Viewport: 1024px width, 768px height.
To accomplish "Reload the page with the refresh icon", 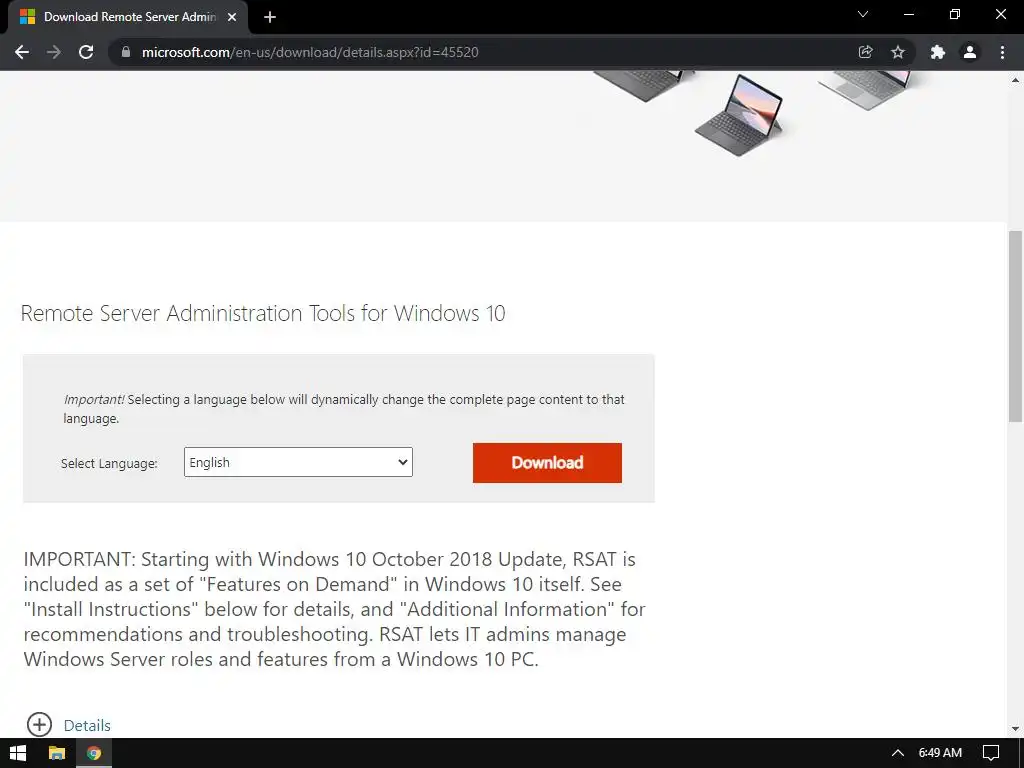I will click(86, 52).
